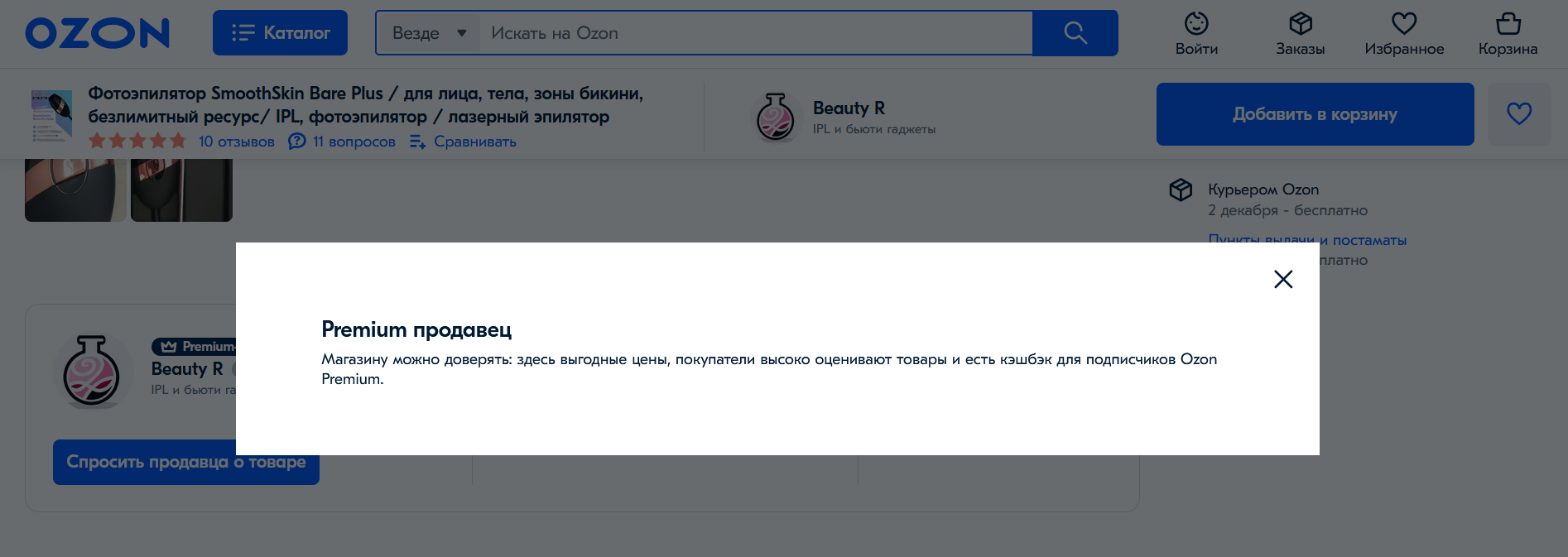Click Beauty R logo in seller card

(x=92, y=371)
